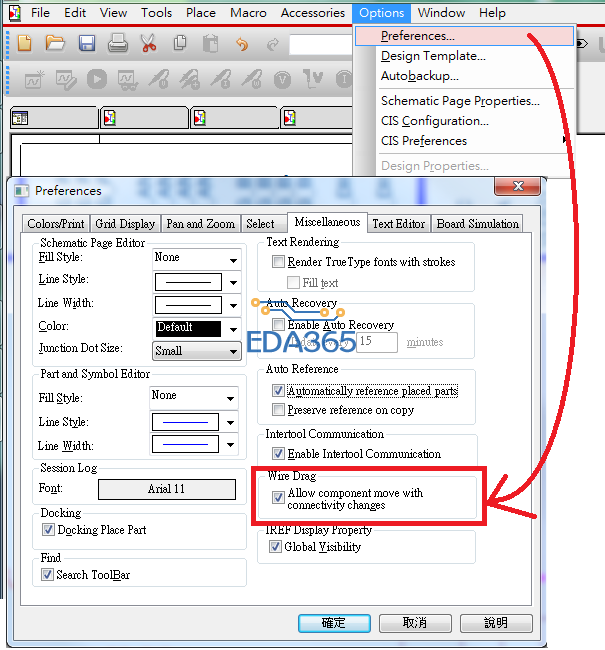The image size is (605, 650).
Task: Switch to Colors/Print tab
Action: pyautogui.click(x=56, y=224)
